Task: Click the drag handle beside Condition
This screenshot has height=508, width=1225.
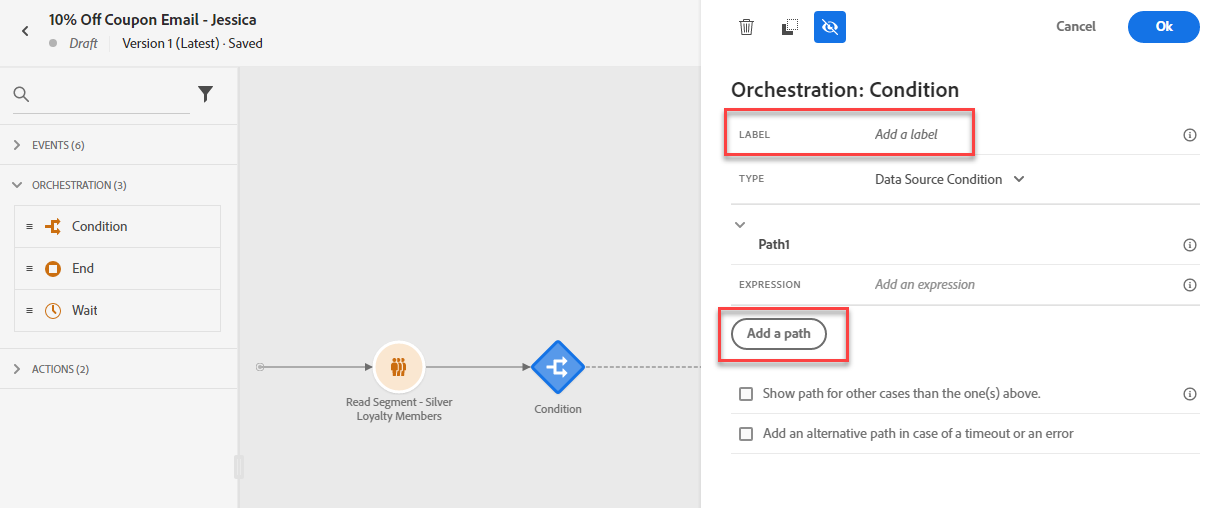Action: coord(29,227)
